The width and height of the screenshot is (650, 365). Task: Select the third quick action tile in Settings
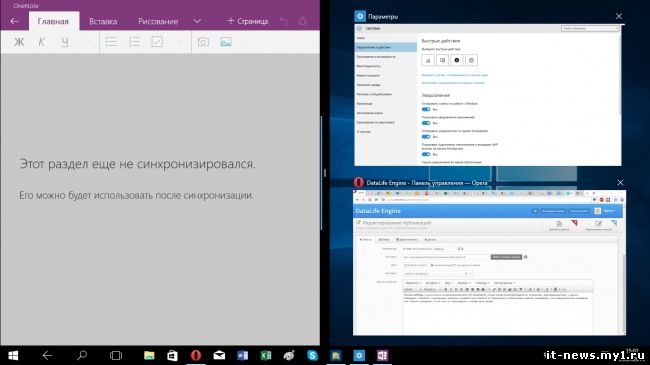[x=457, y=60]
